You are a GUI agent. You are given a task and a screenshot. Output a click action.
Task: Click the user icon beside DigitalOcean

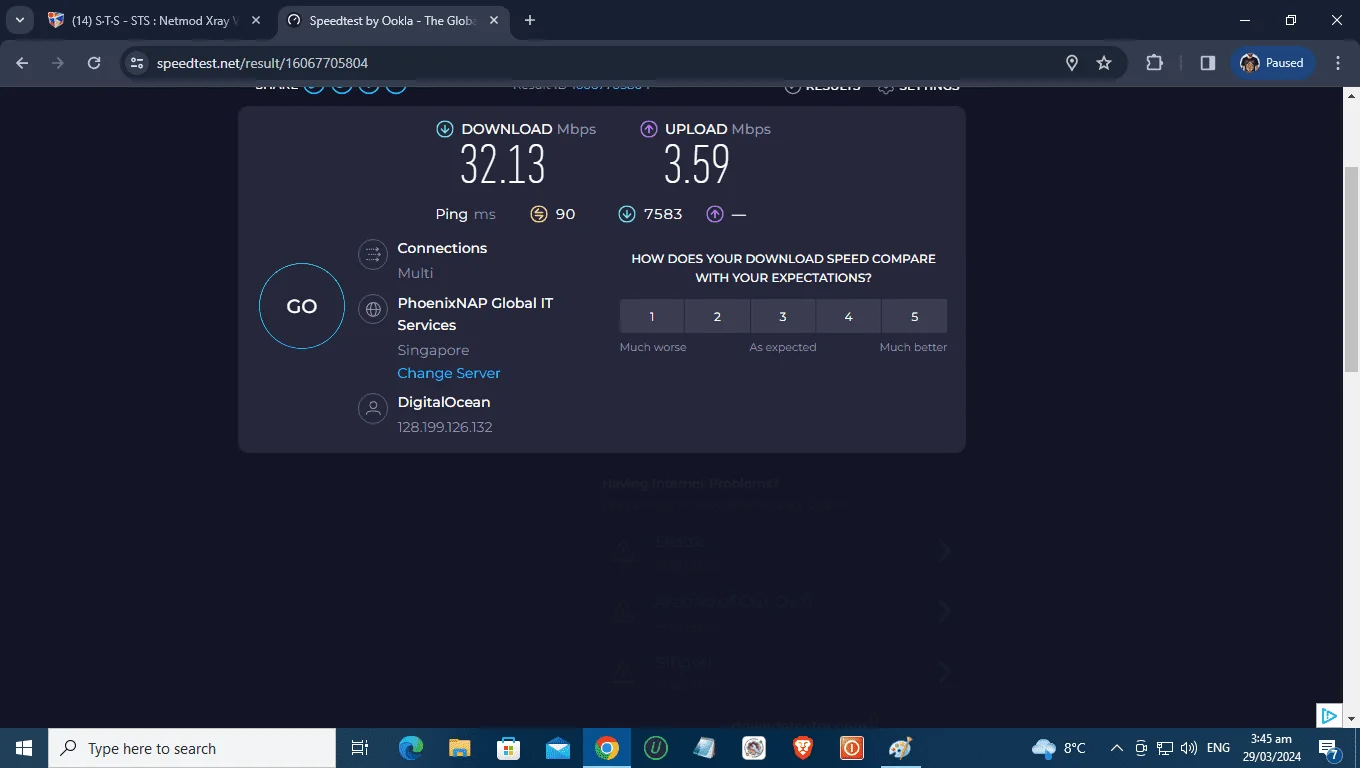[x=373, y=408]
